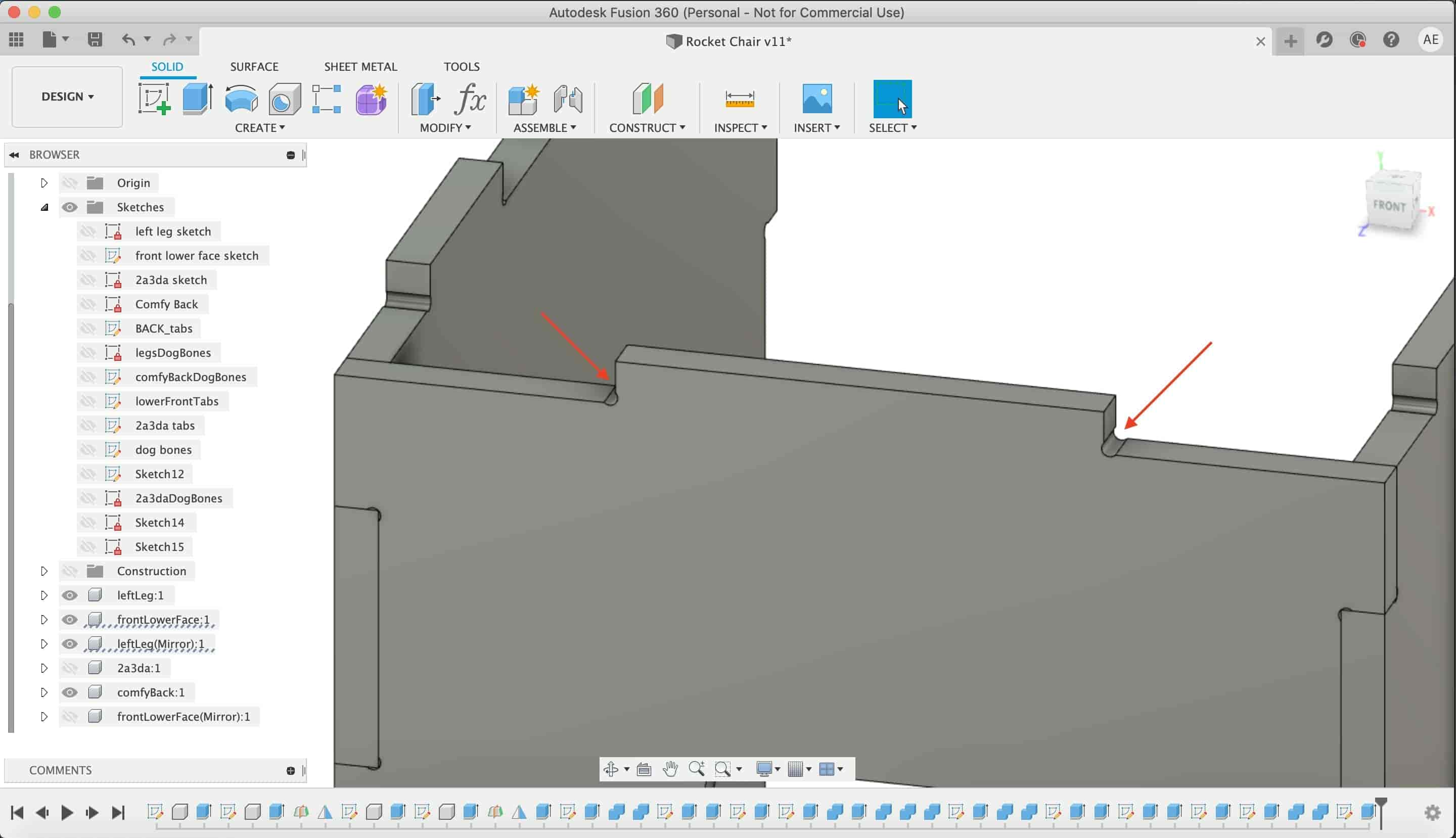Image resolution: width=1456 pixels, height=838 pixels.
Task: Click the Look At icon
Action: pyautogui.click(x=644, y=769)
